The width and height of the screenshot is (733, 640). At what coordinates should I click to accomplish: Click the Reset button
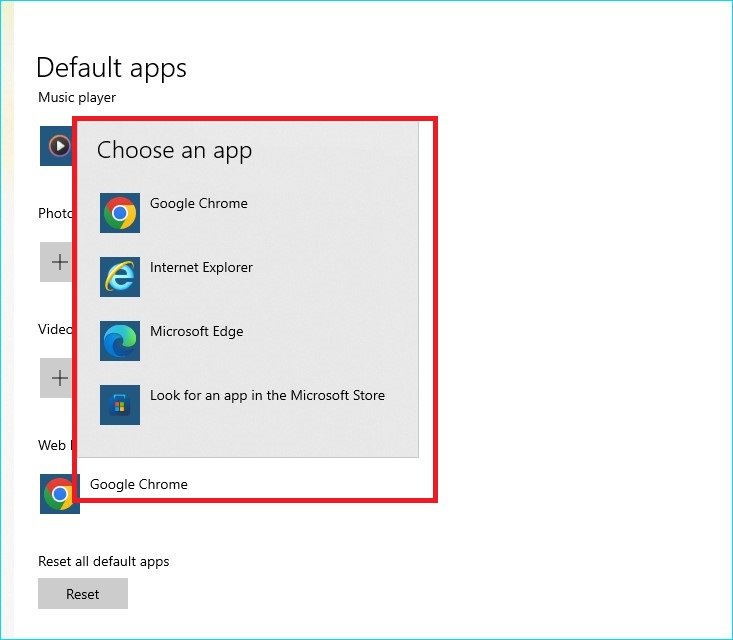tap(83, 594)
